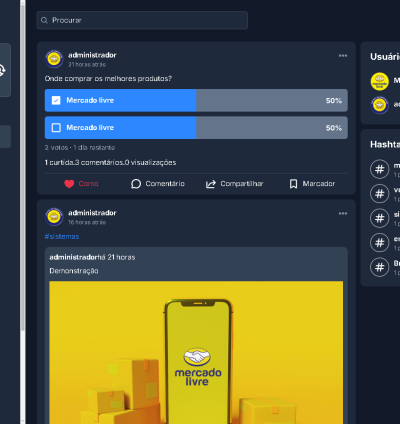Screen dimensions: 400x424
Task: Click the Compartilhar share arrow icon
Action: (211, 184)
